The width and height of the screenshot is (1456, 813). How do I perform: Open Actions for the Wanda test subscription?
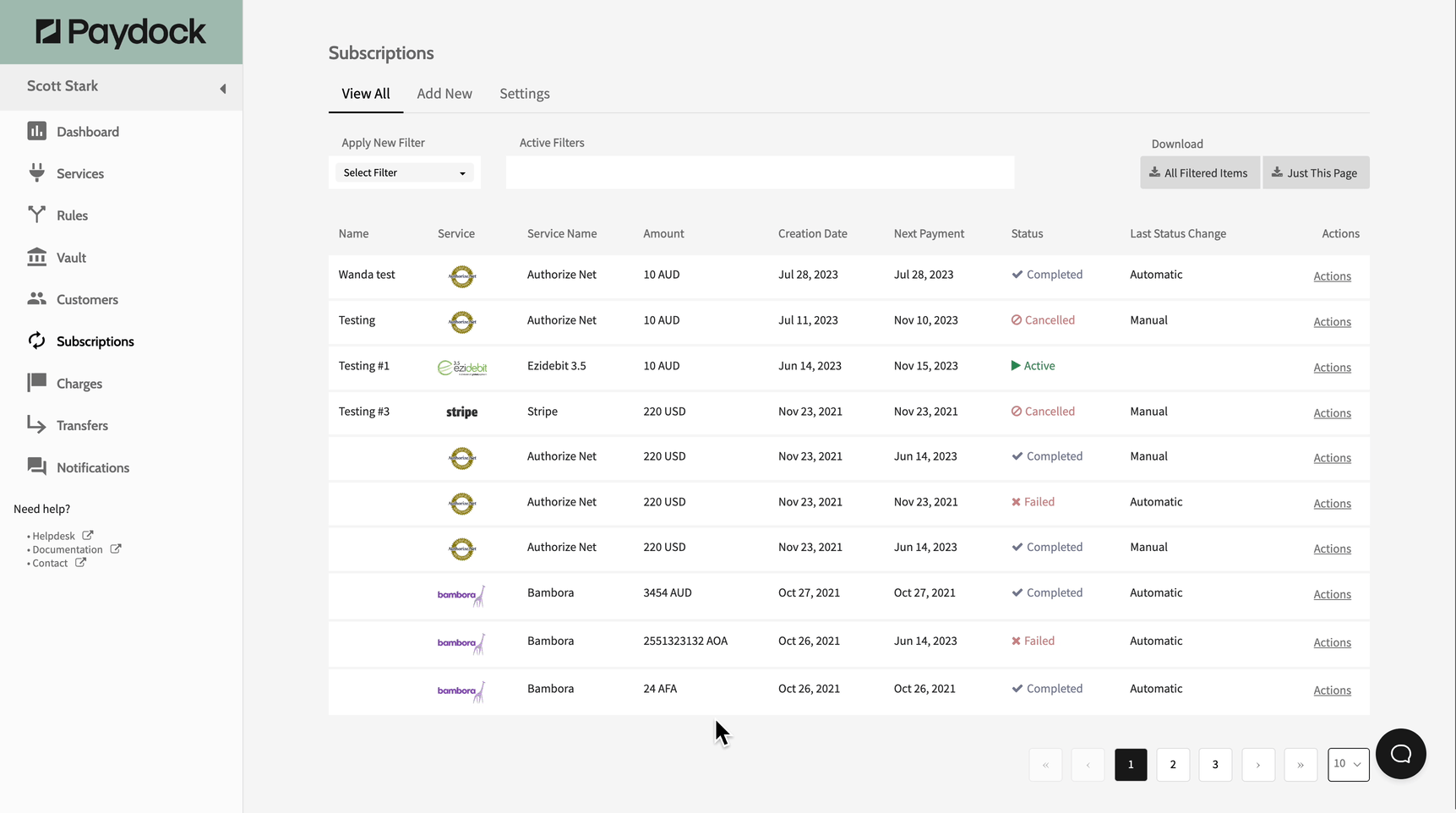pos(1332,276)
